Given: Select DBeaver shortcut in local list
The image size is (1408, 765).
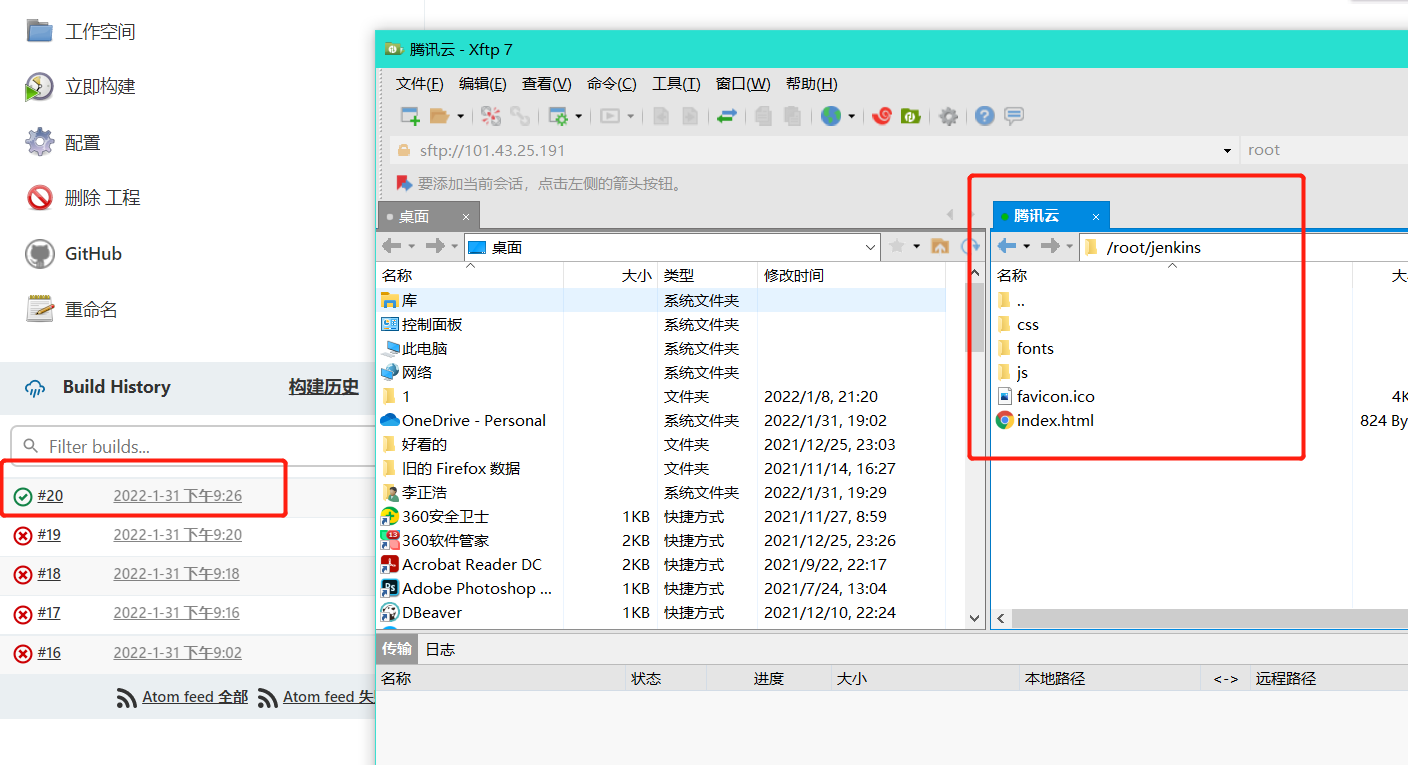Looking at the screenshot, I should [432, 612].
